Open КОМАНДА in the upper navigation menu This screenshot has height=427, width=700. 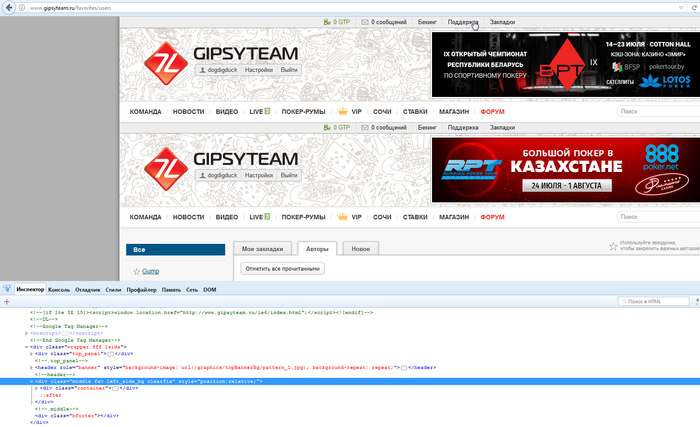tap(145, 112)
